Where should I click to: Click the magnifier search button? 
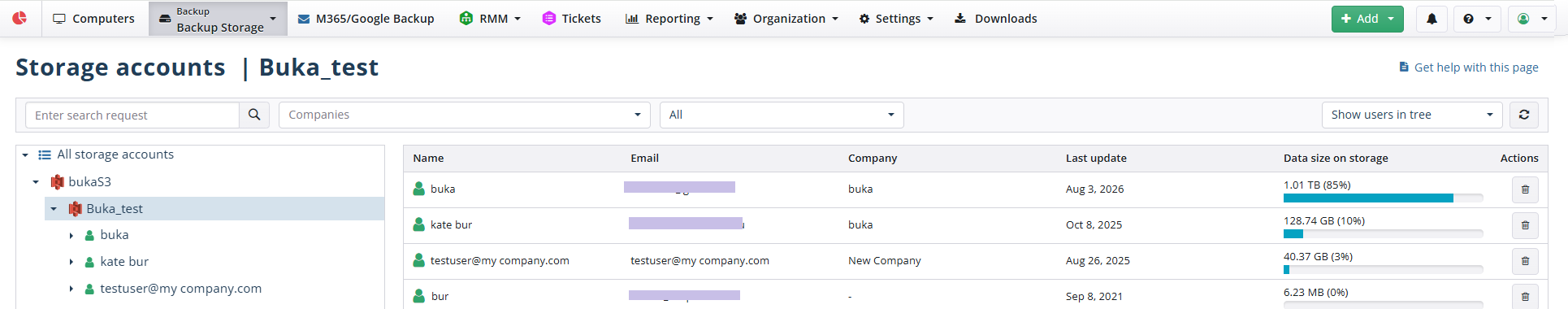(254, 115)
